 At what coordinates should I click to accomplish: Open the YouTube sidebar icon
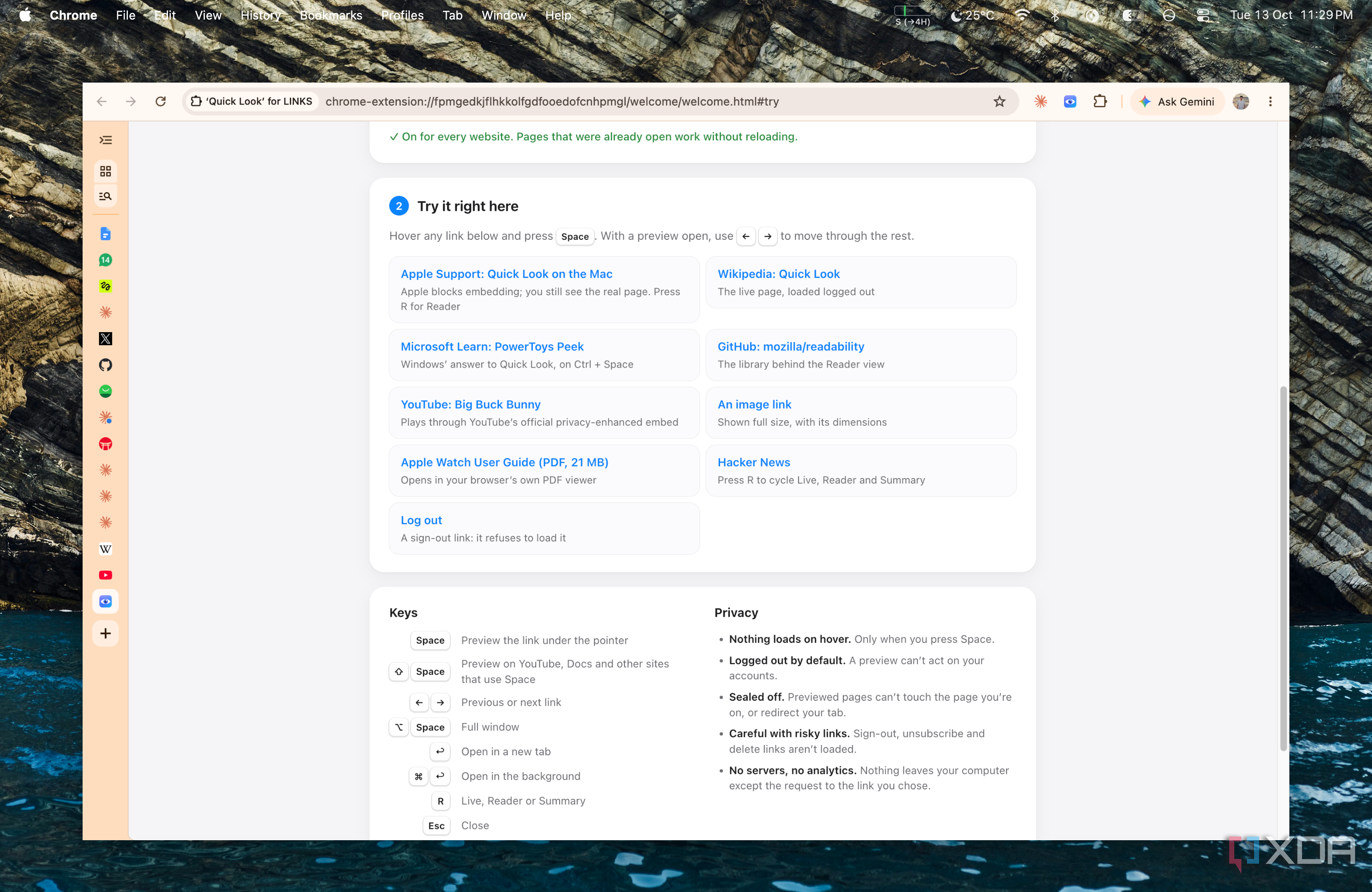pos(105,575)
